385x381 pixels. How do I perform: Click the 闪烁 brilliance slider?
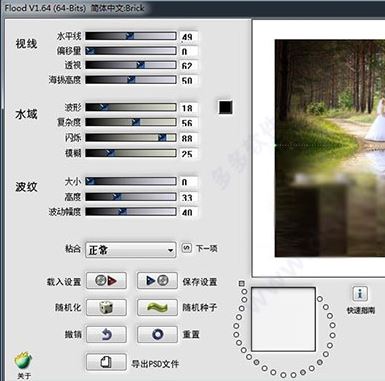131,137
